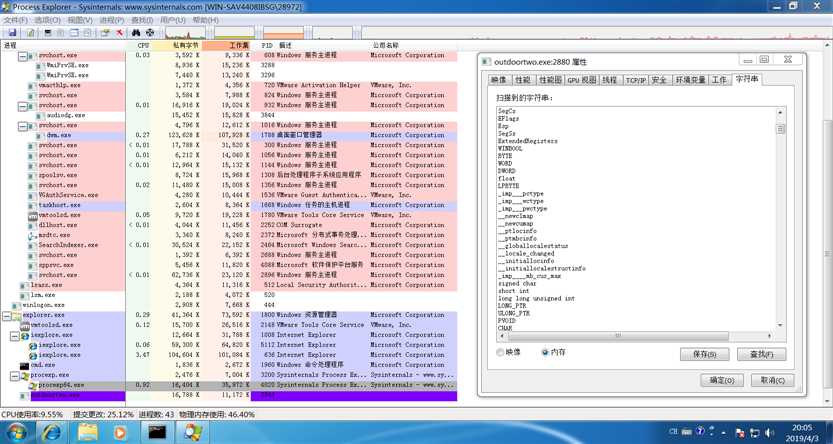Open Internet Explorer from the taskbar
Screen dimensions: 833x444
(x=53, y=432)
